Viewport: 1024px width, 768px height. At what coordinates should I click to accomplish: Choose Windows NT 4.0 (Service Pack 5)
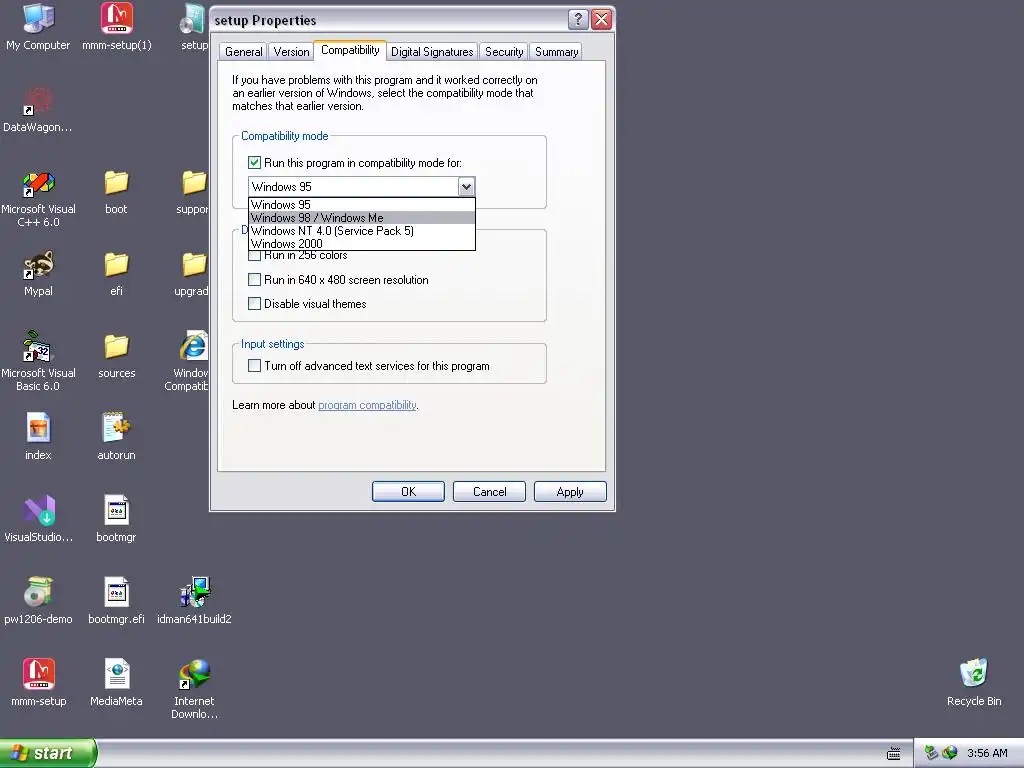pyautogui.click(x=362, y=231)
